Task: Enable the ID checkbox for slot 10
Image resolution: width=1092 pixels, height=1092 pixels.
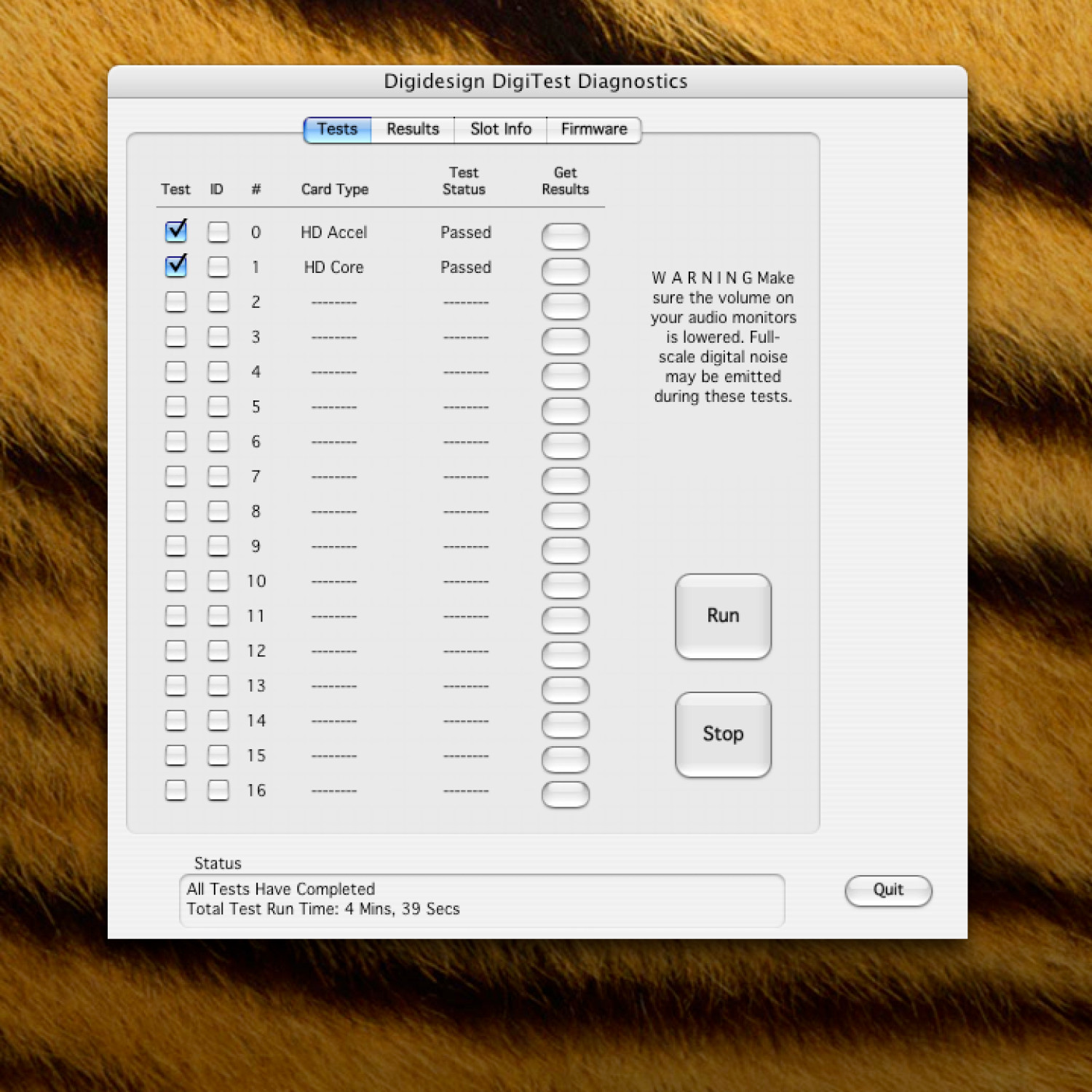Action: point(218,581)
